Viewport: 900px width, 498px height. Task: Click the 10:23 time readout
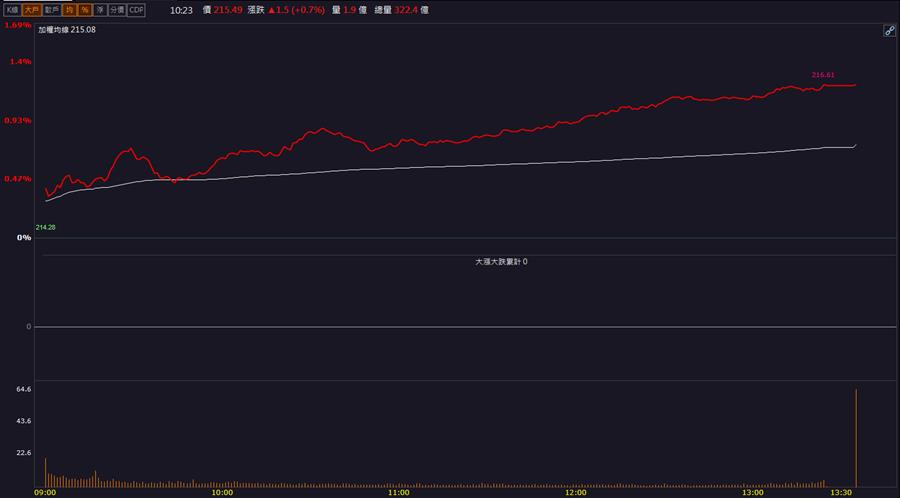[x=181, y=10]
